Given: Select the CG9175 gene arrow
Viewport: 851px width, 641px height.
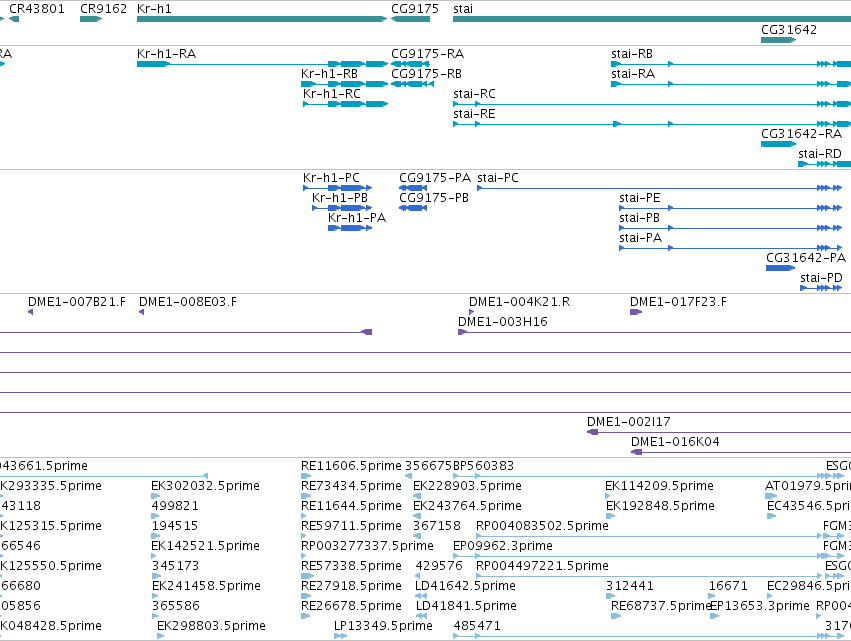Looking at the screenshot, I should [410, 19].
